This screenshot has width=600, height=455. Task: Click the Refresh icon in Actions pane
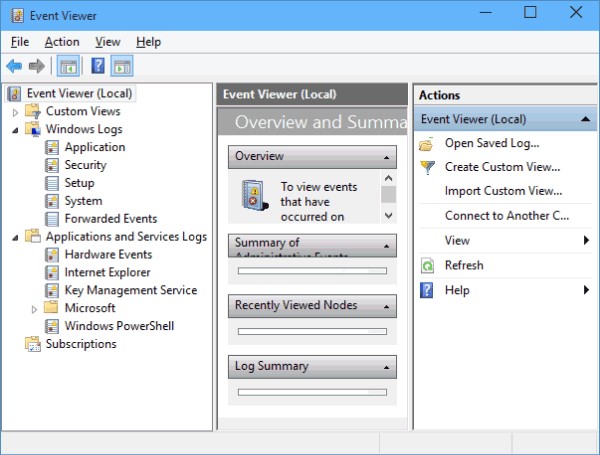tap(427, 266)
